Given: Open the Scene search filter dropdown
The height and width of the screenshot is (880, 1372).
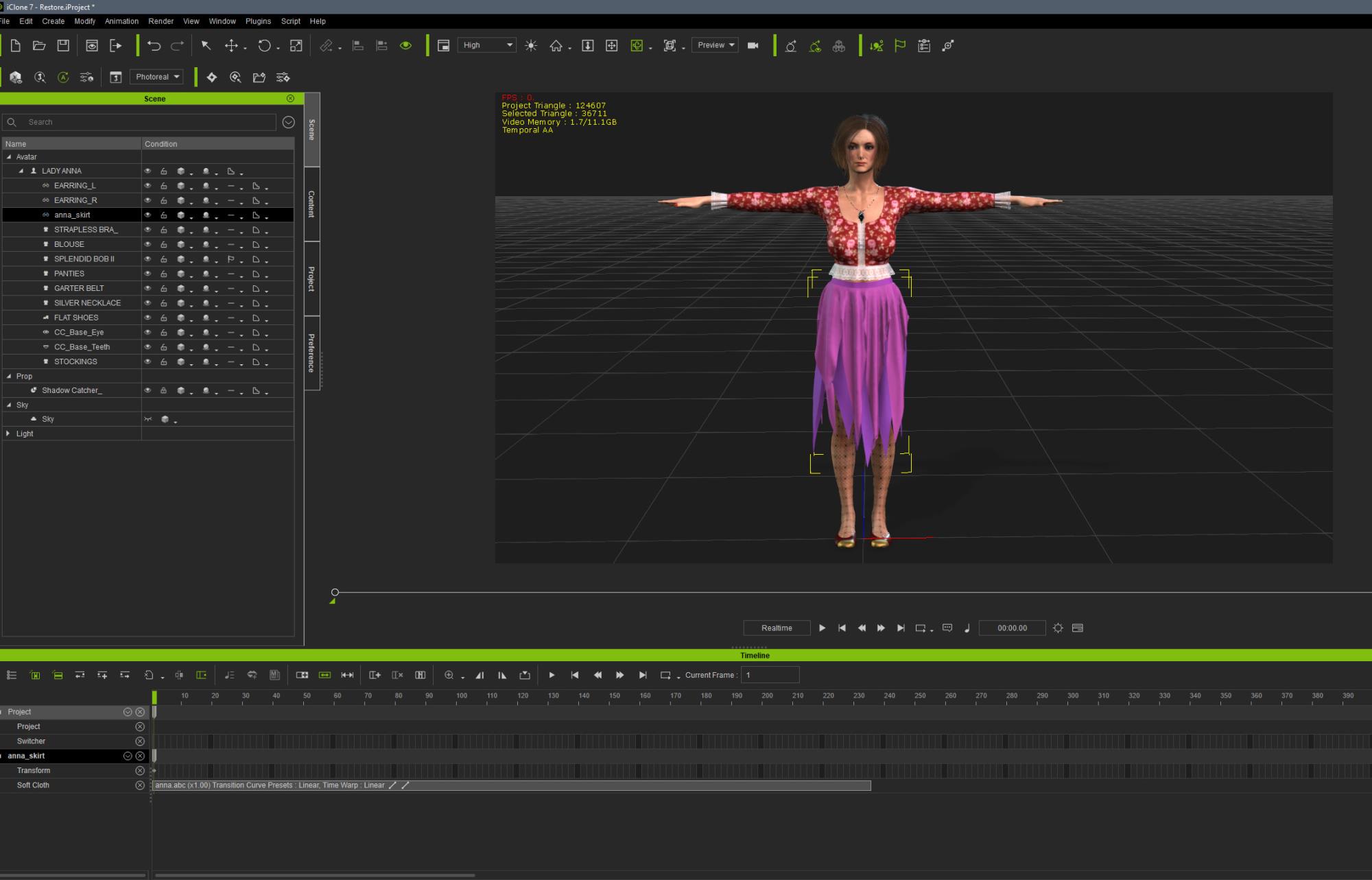Looking at the screenshot, I should (x=289, y=122).
